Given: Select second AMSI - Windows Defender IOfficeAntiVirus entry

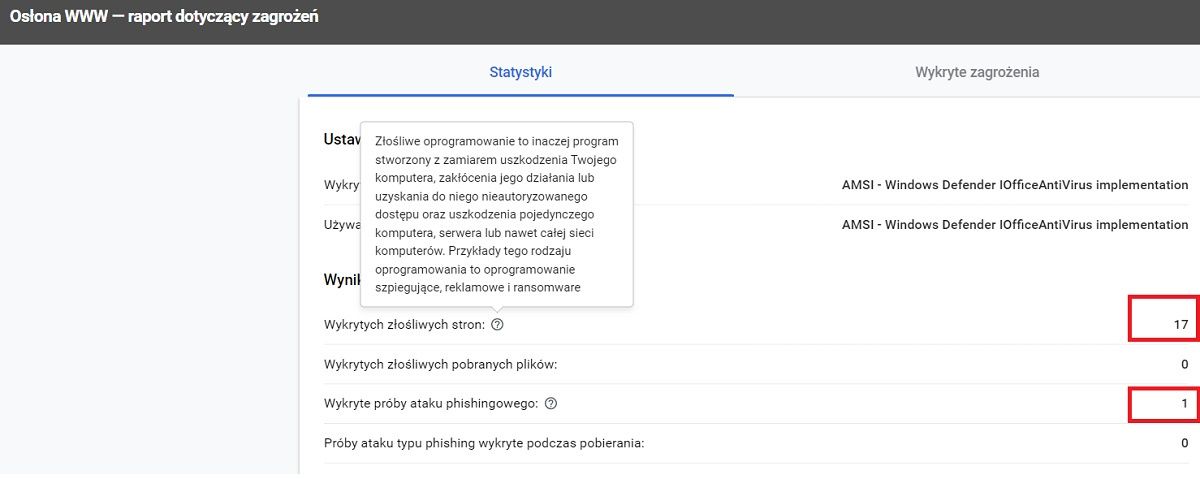Looking at the screenshot, I should 1015,224.
